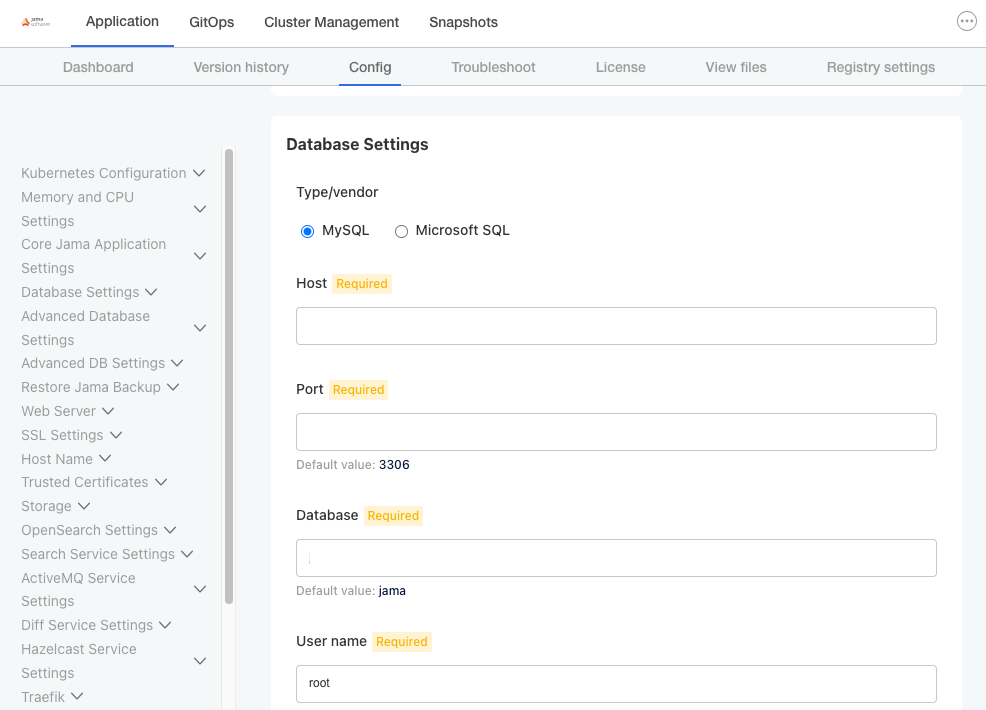
Task: Open the GitOps top tab
Action: tap(211, 22)
